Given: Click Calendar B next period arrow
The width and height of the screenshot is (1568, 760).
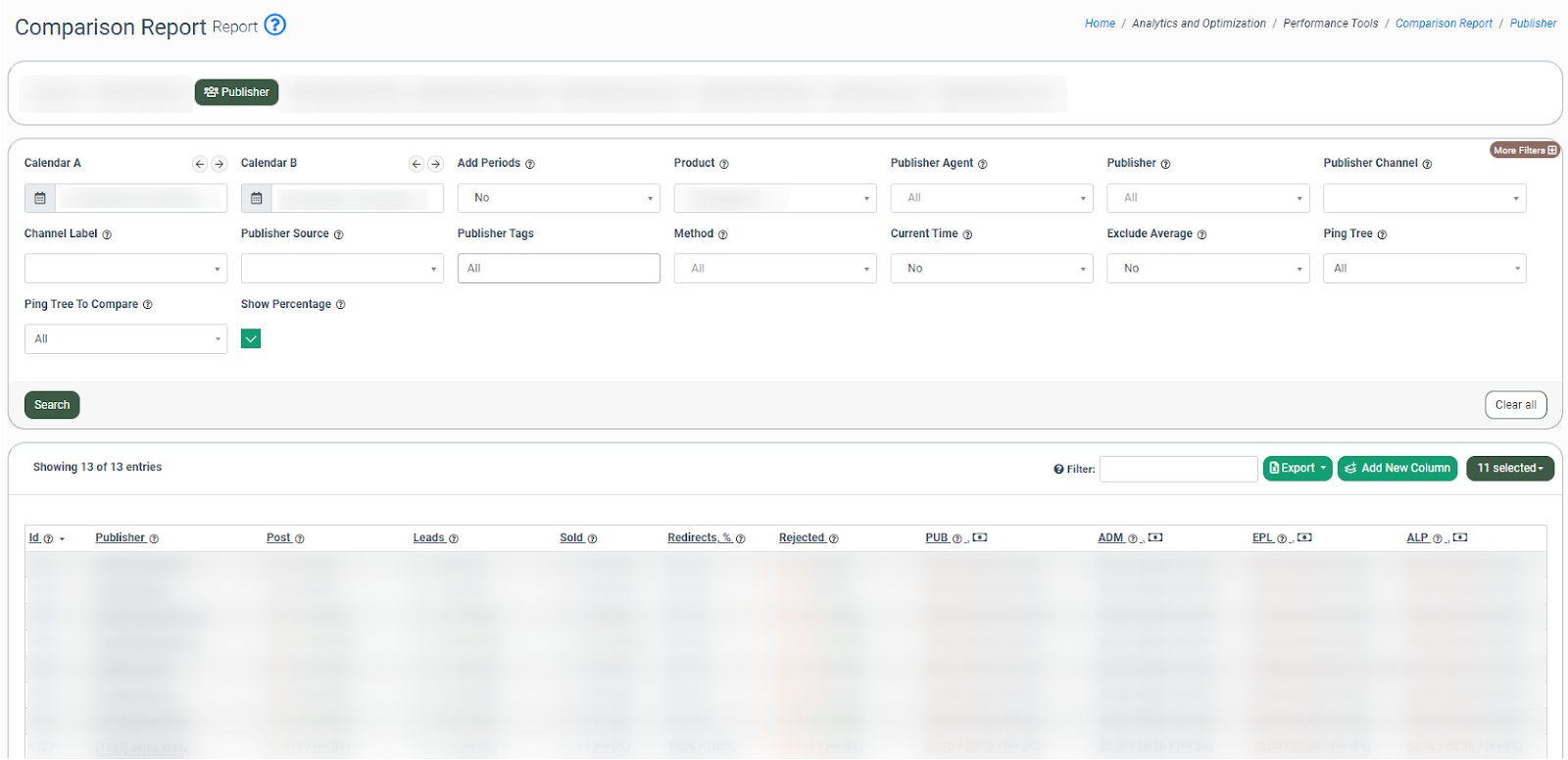Looking at the screenshot, I should click(436, 164).
